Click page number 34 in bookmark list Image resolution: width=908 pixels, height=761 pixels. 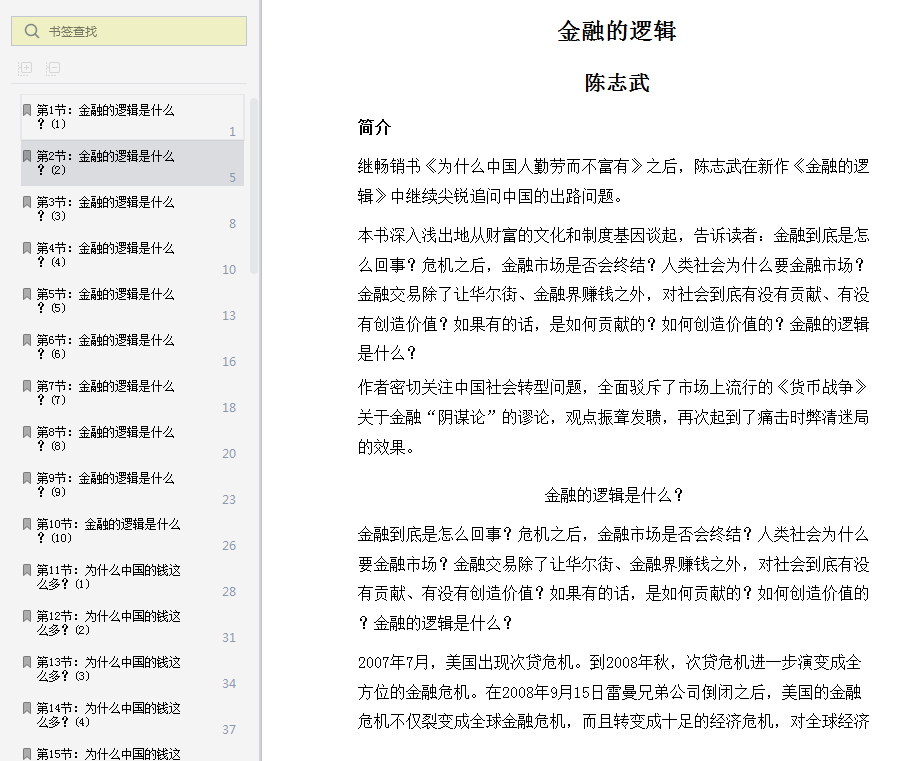229,683
